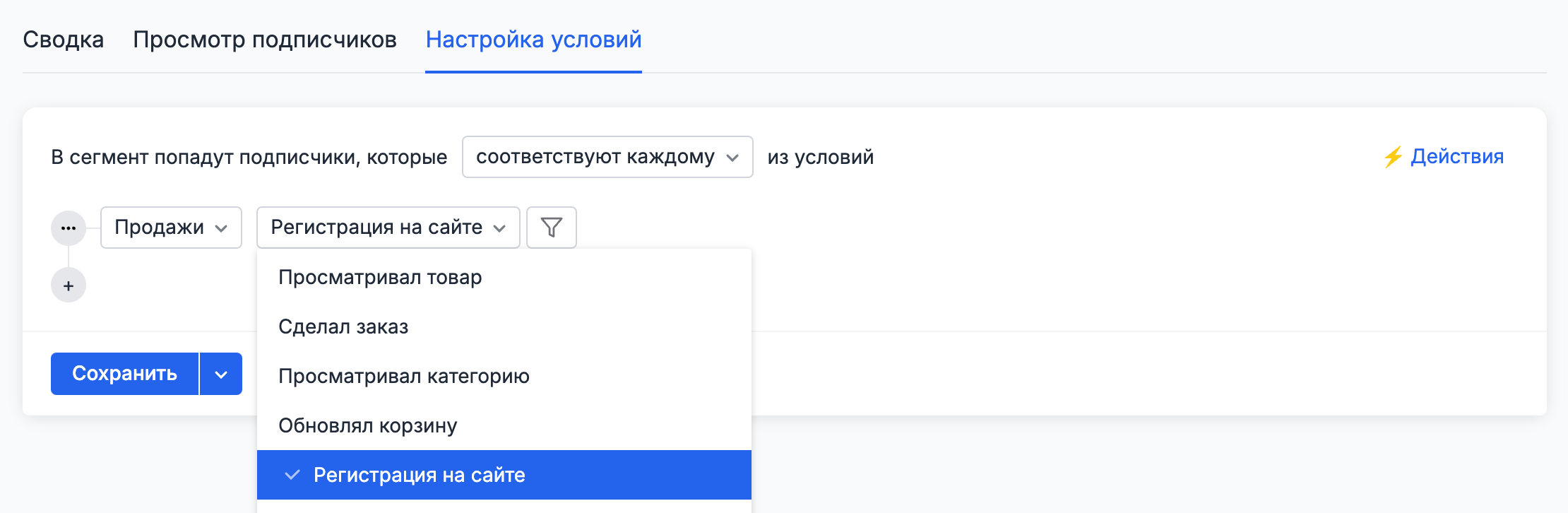Screen dimensions: 1568x513
Task: Open the соответствуют каждому dropdown
Action: [607, 157]
